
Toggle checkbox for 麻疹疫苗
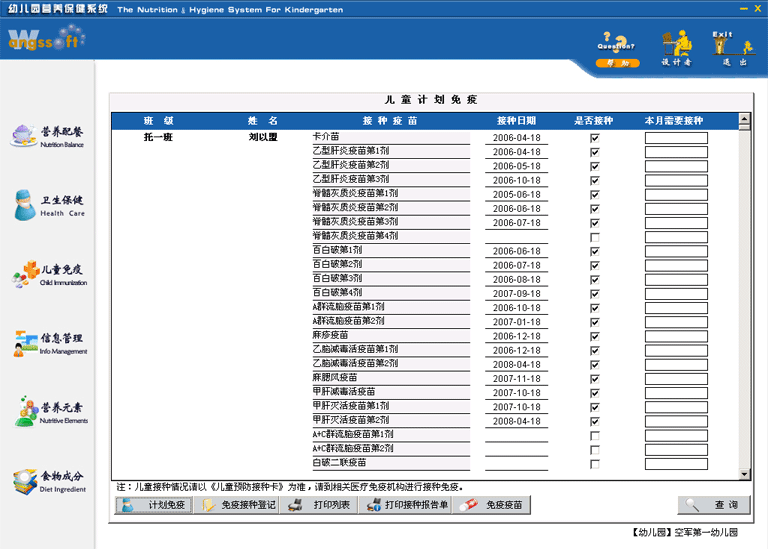click(x=595, y=336)
